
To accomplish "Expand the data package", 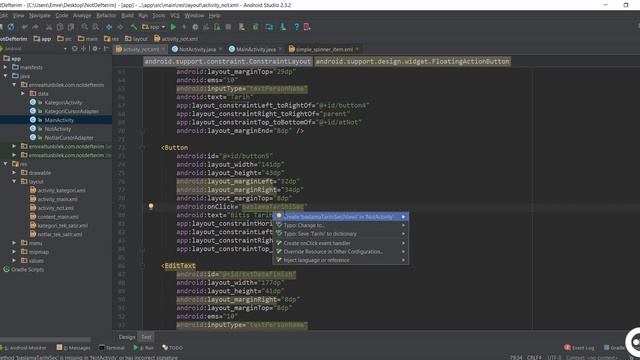I will pos(23,93).
